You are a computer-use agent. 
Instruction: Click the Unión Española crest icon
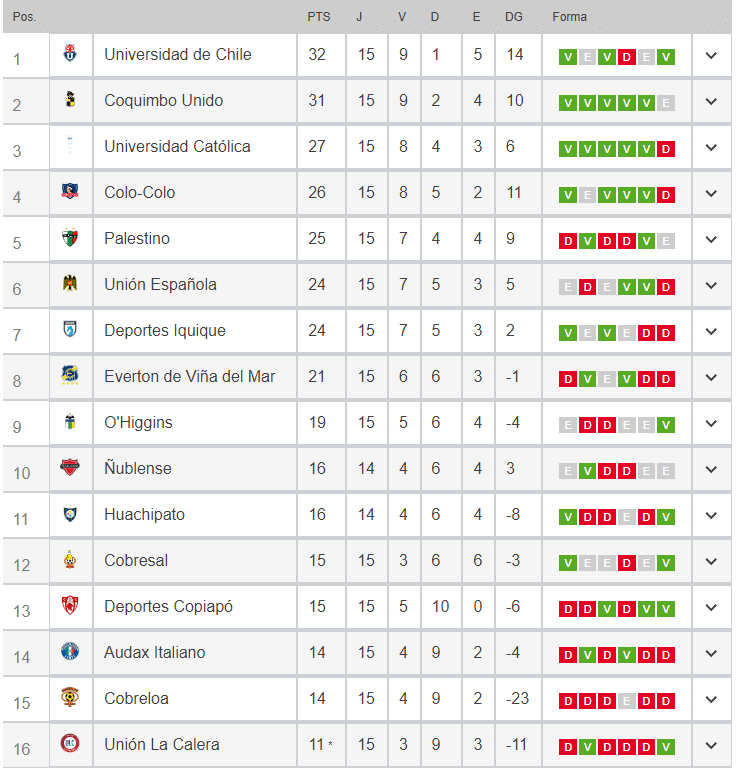coord(70,285)
